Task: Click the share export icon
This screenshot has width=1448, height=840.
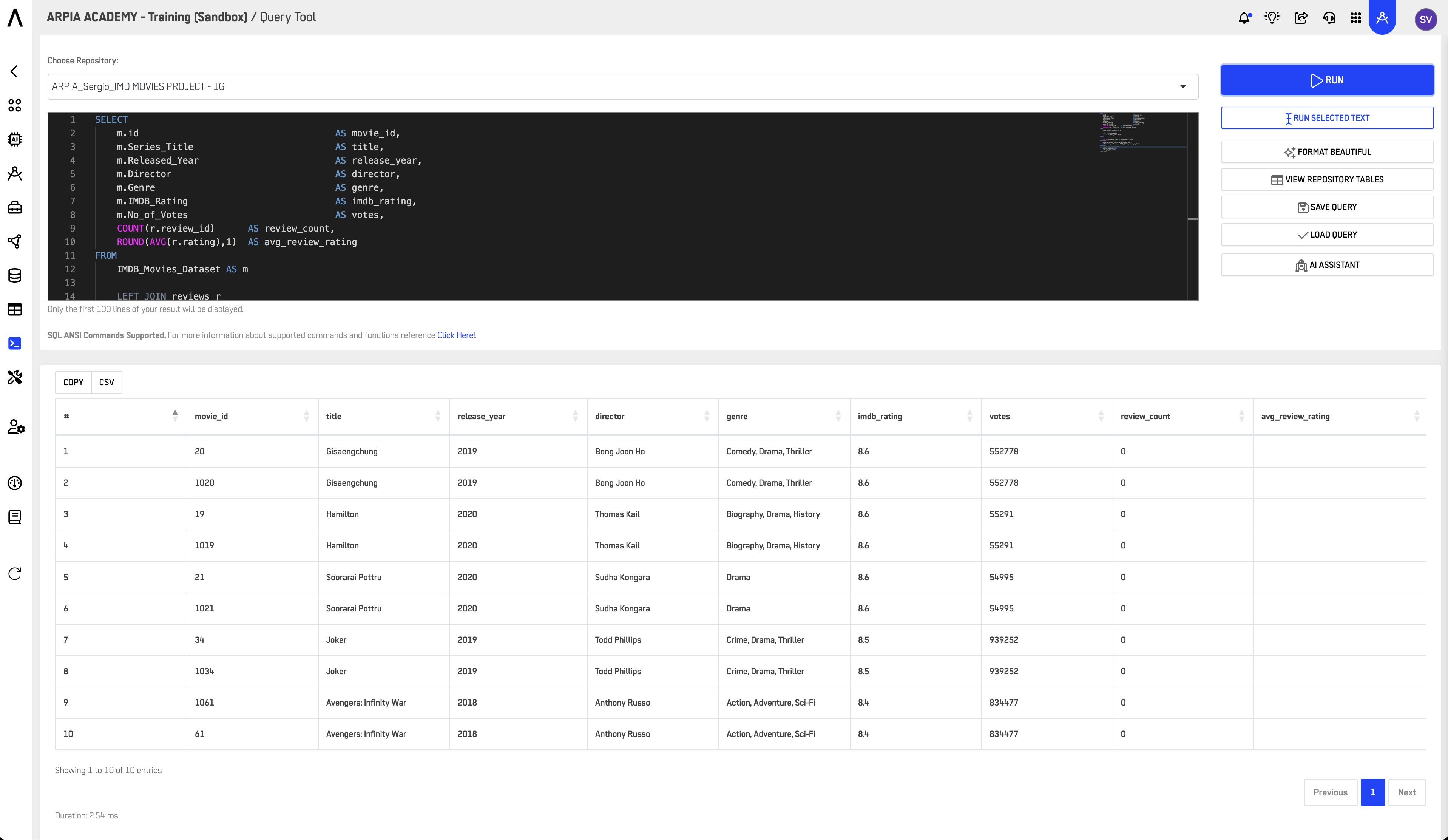Action: tap(1301, 18)
